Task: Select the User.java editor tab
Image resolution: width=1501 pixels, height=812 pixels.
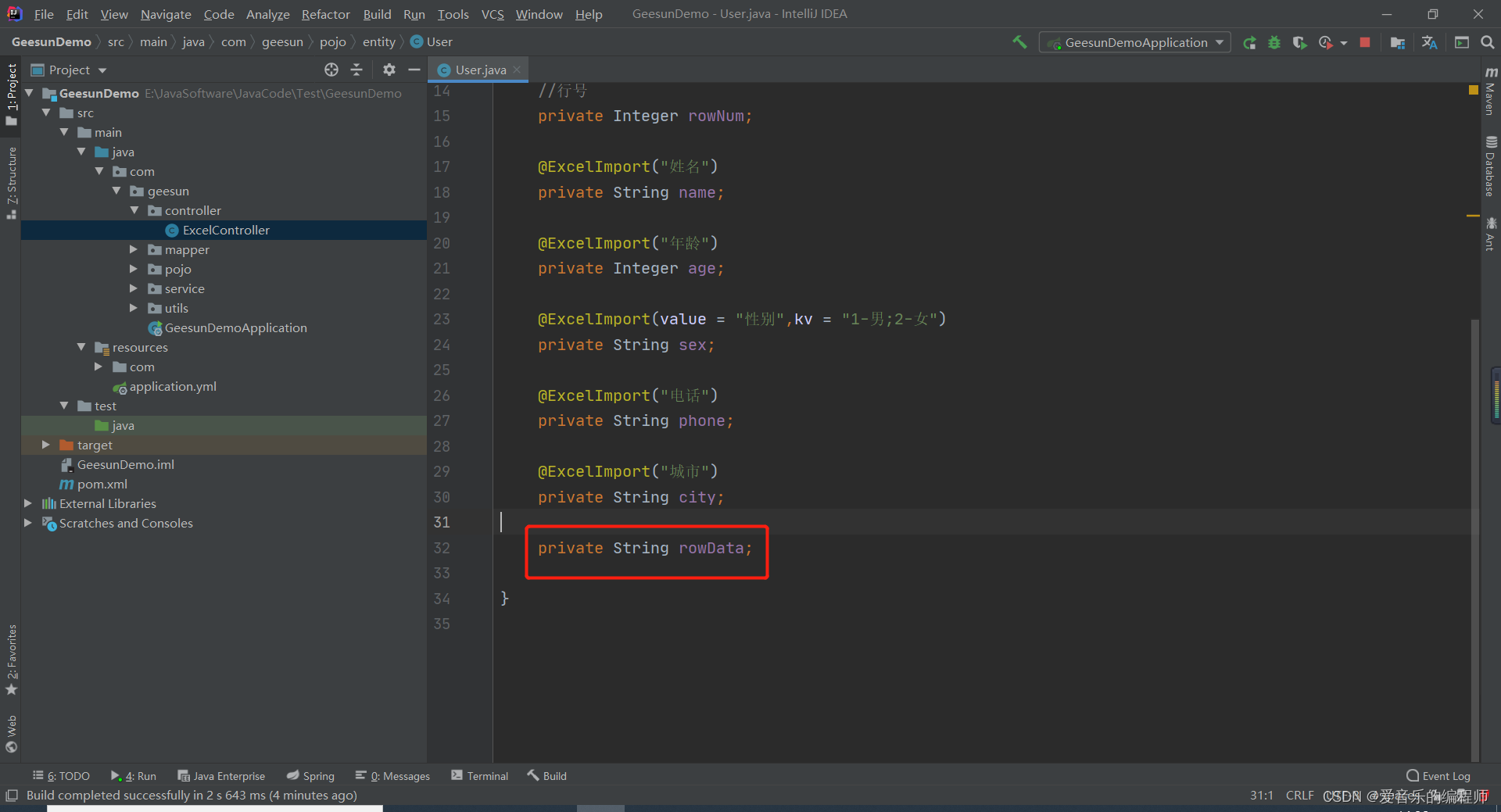Action: [478, 70]
